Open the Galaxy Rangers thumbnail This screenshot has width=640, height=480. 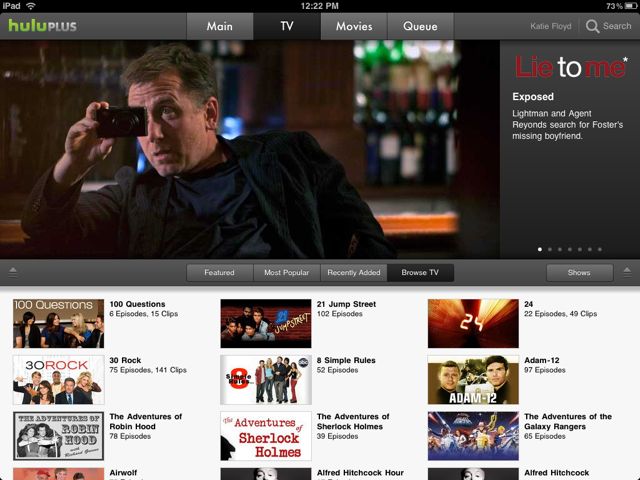click(x=473, y=436)
